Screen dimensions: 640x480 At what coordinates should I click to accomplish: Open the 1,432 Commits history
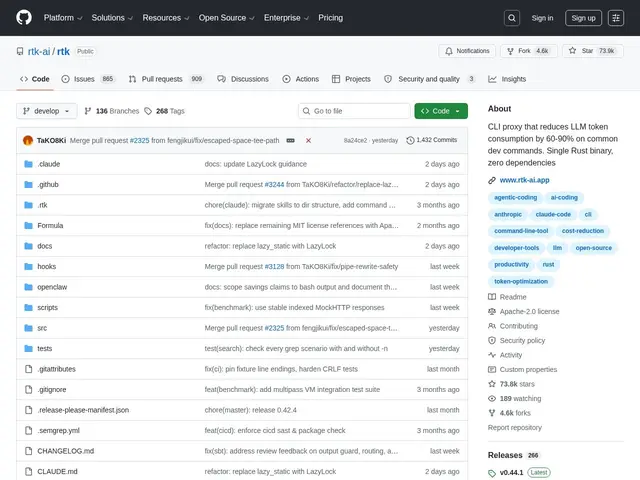[x=432, y=140]
